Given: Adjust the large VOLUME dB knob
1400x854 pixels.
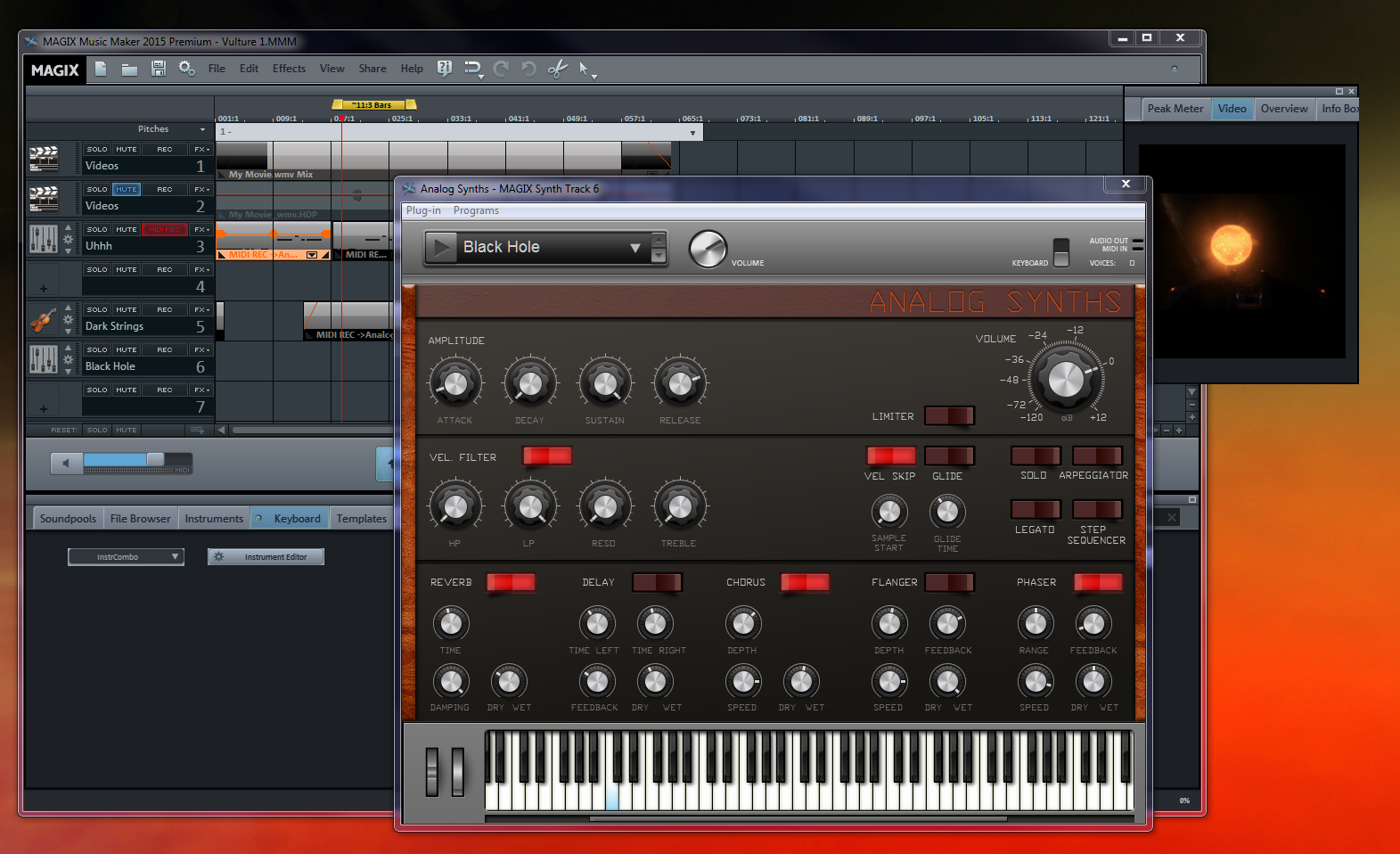Looking at the screenshot, I should click(x=1066, y=380).
